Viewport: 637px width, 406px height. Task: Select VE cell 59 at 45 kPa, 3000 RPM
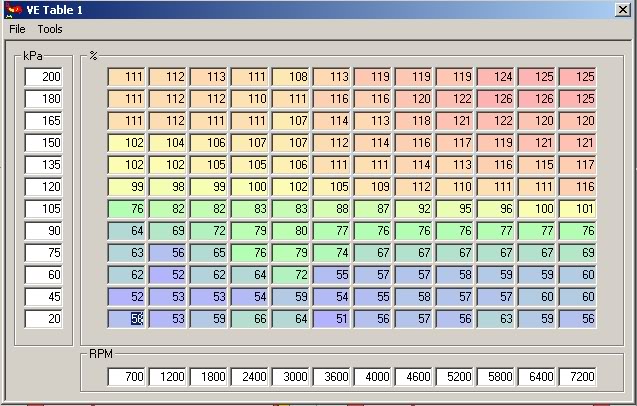coord(290,296)
